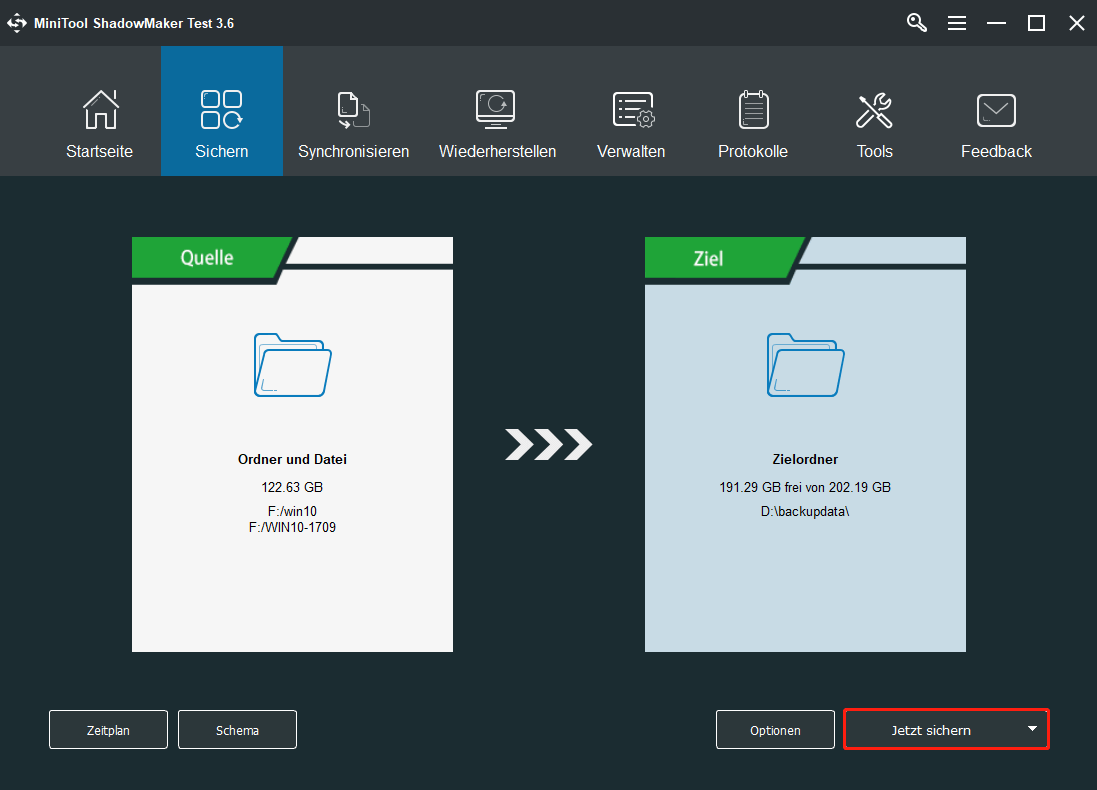Switch to the Startseite tab
The image size is (1097, 790).
(x=99, y=151)
